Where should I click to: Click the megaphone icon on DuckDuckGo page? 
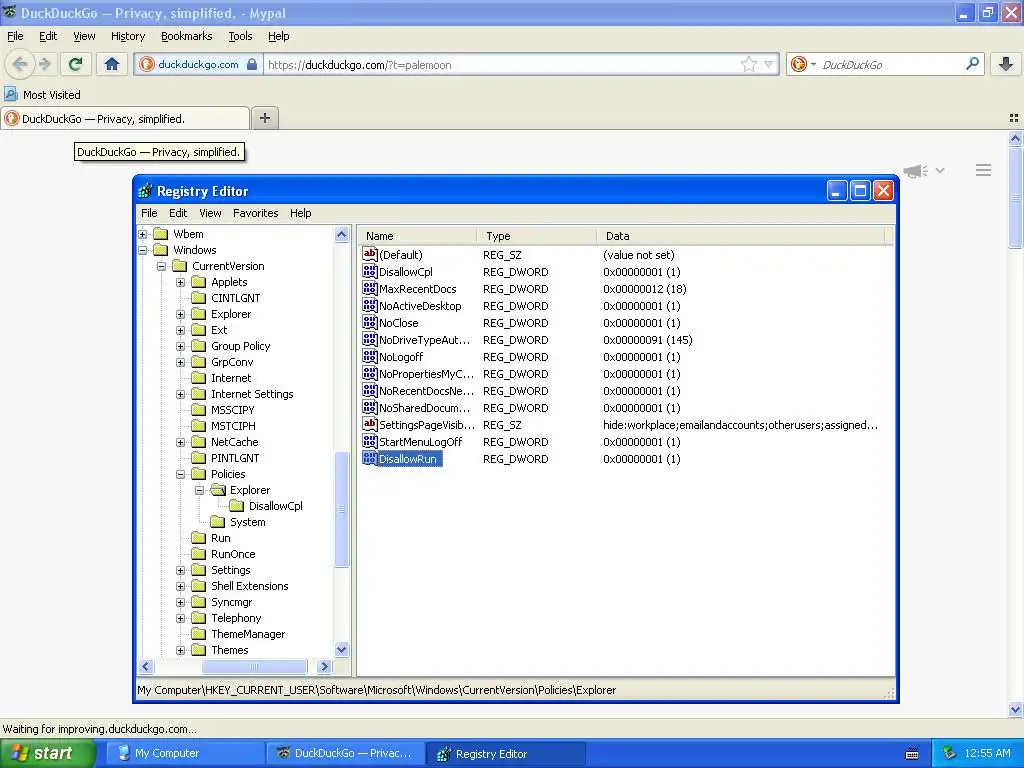point(916,171)
